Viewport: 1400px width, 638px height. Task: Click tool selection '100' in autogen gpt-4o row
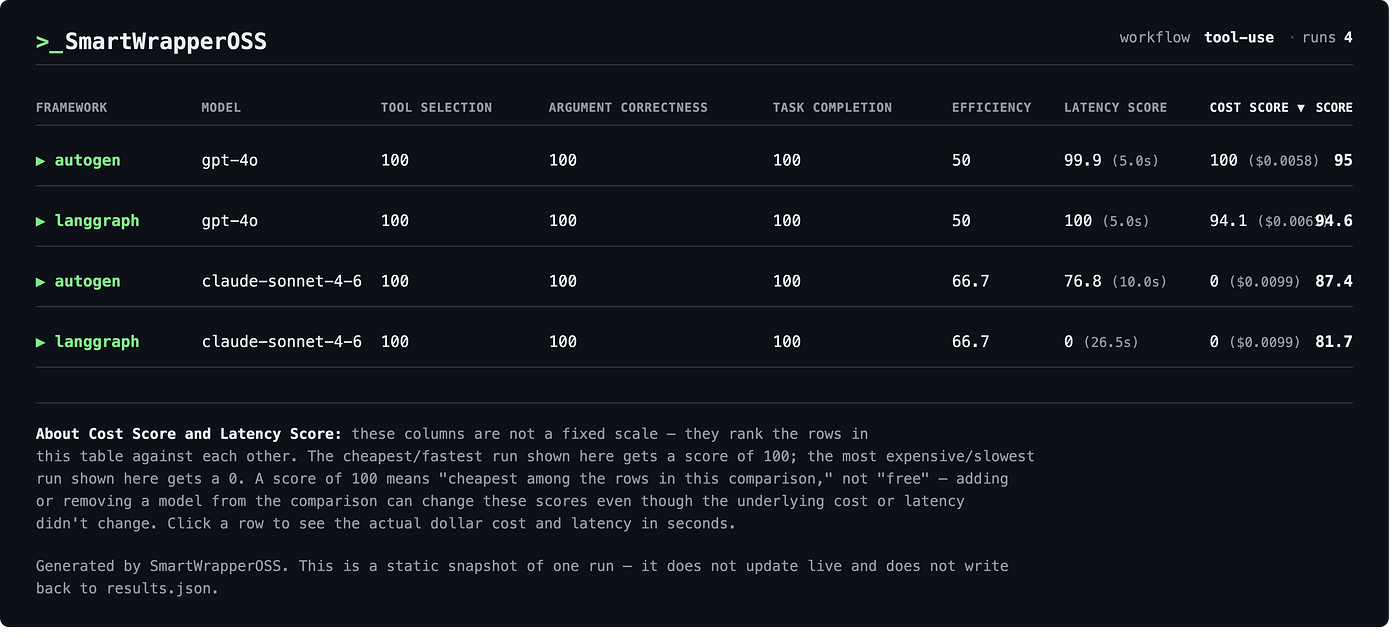click(394, 161)
